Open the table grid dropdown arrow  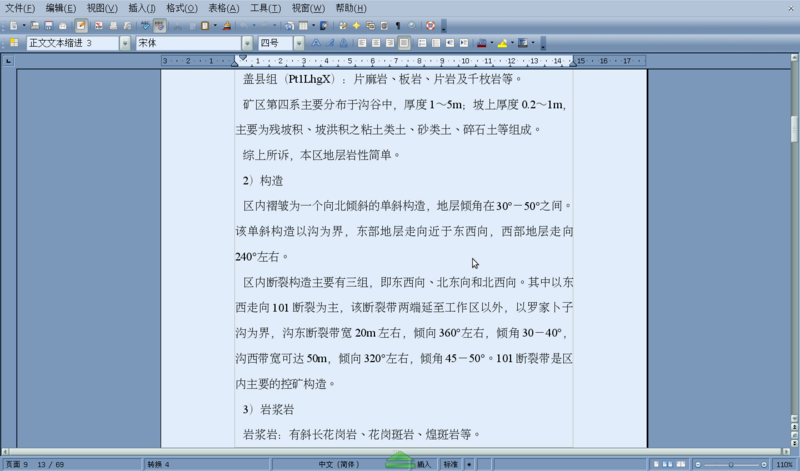(x=313, y=26)
